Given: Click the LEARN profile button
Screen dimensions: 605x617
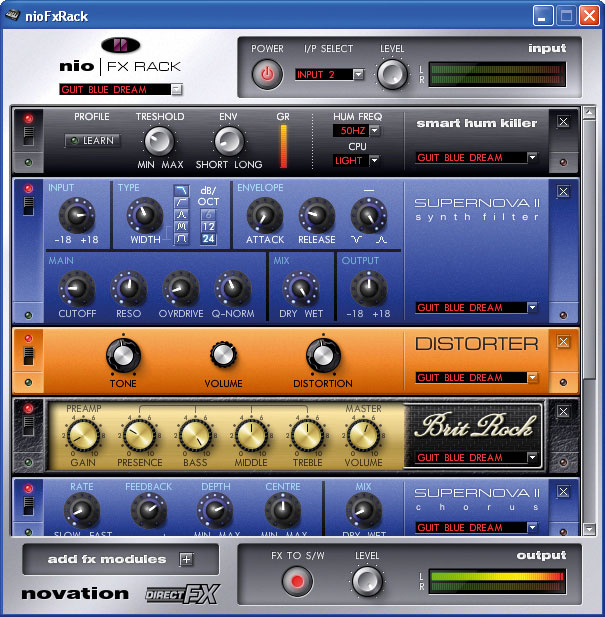Looking at the screenshot, I should (93, 140).
